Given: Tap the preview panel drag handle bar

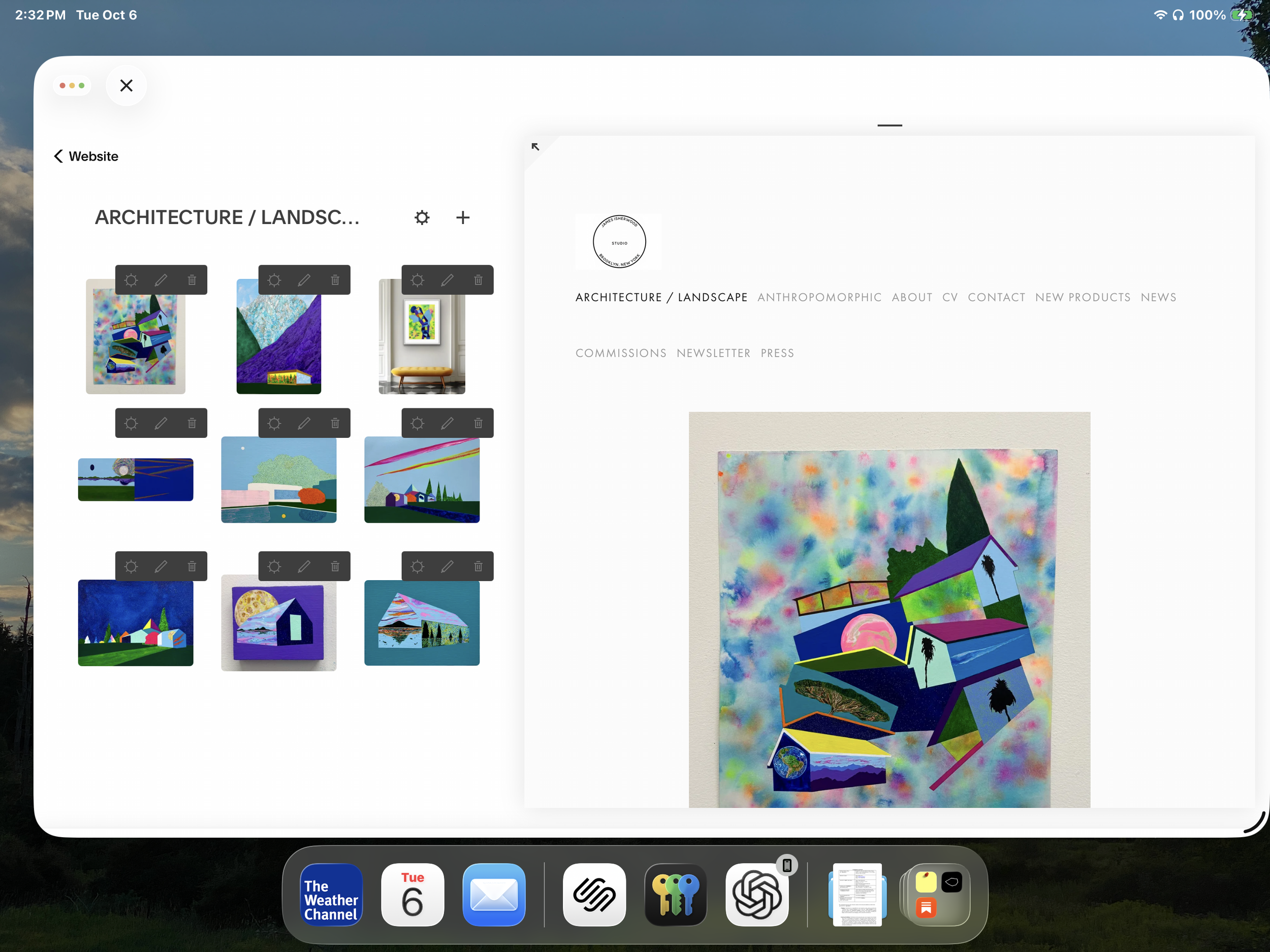Looking at the screenshot, I should tap(890, 125).
